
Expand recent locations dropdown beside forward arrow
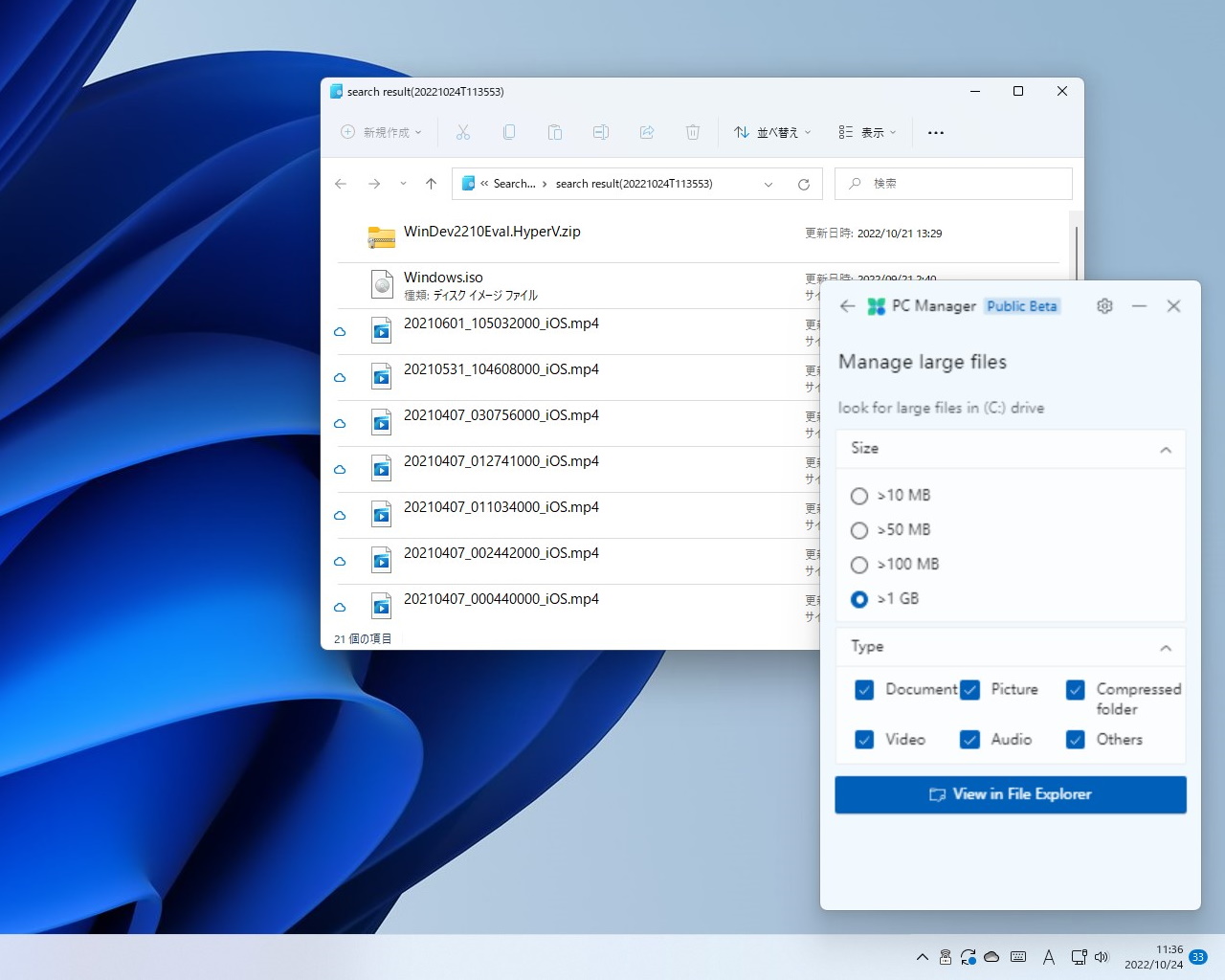point(403,184)
